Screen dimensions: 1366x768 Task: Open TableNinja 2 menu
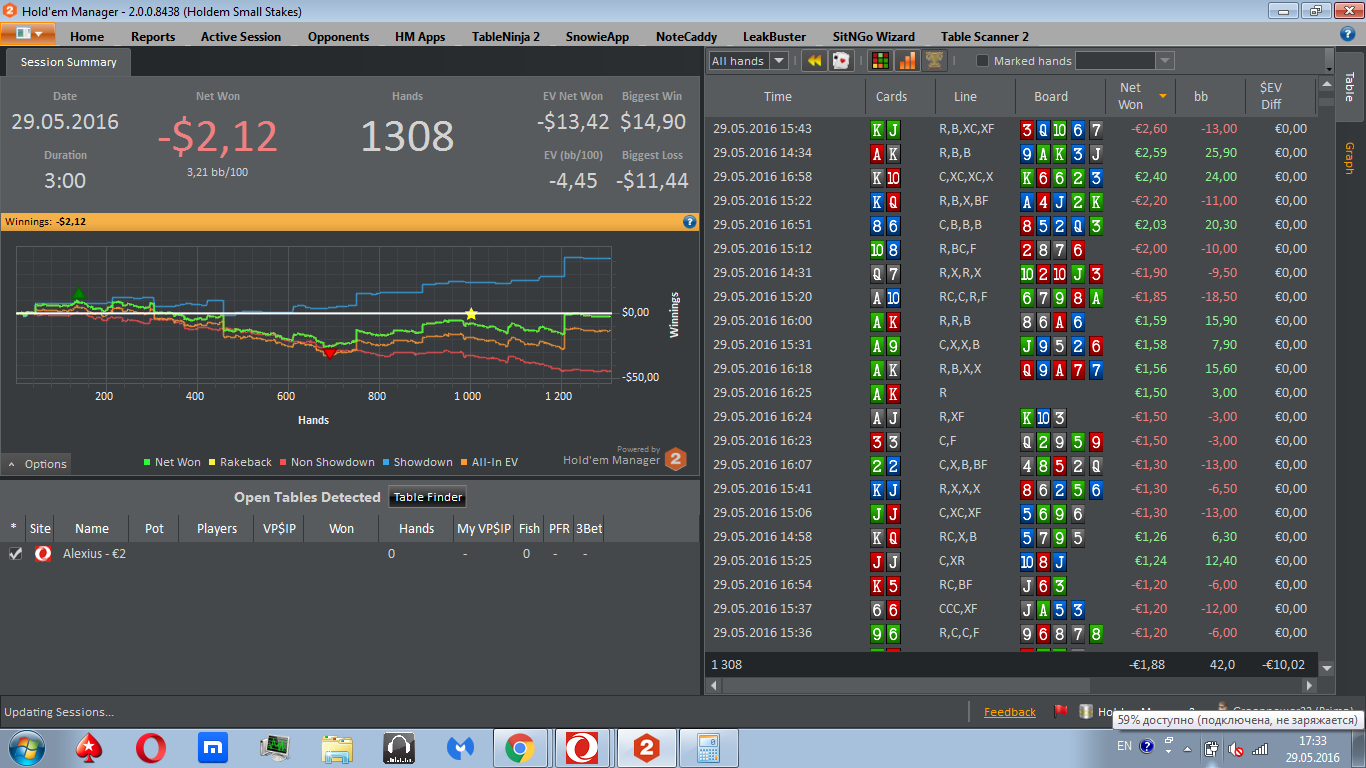tap(506, 36)
